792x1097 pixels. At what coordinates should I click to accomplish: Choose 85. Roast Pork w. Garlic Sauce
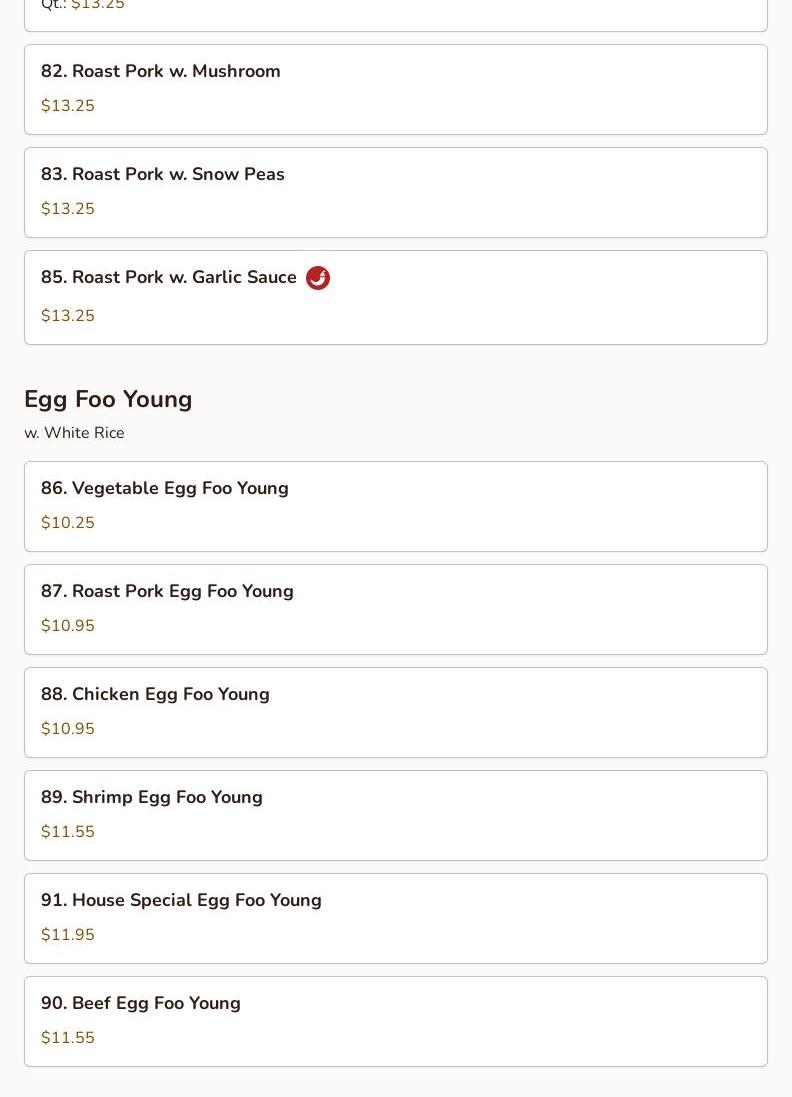click(x=169, y=278)
